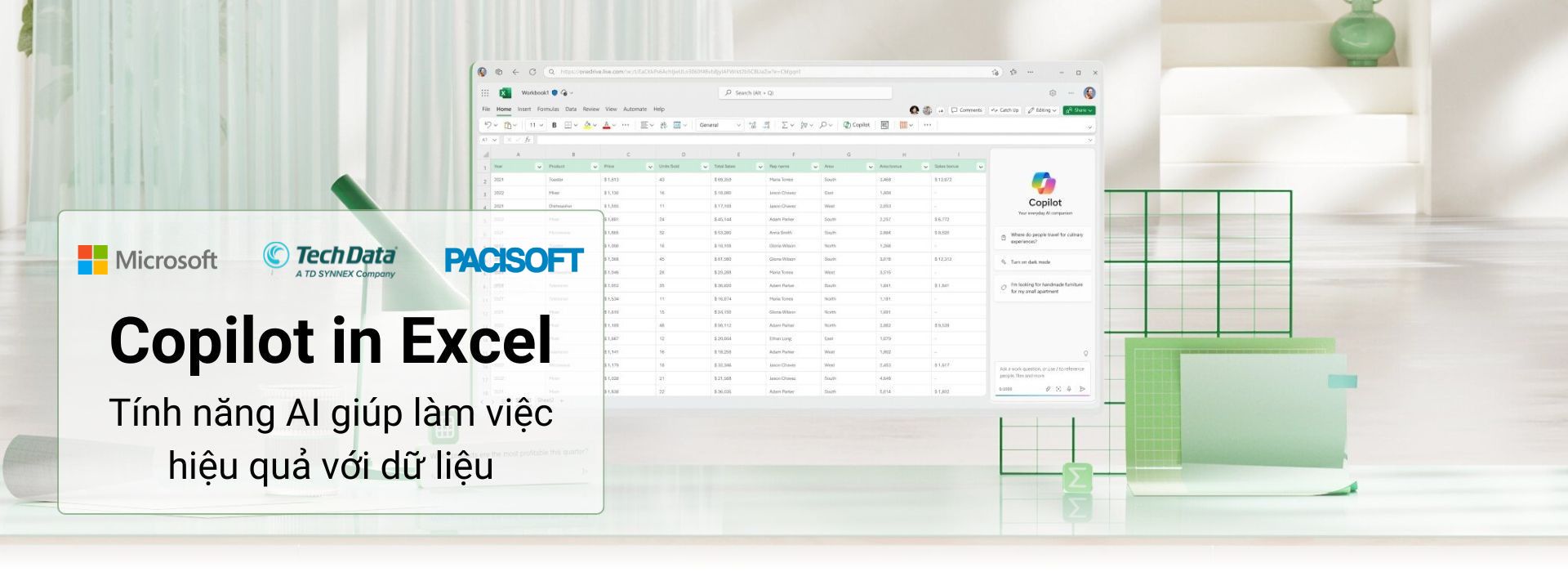Open the Year column filter dropdown

click(539, 167)
